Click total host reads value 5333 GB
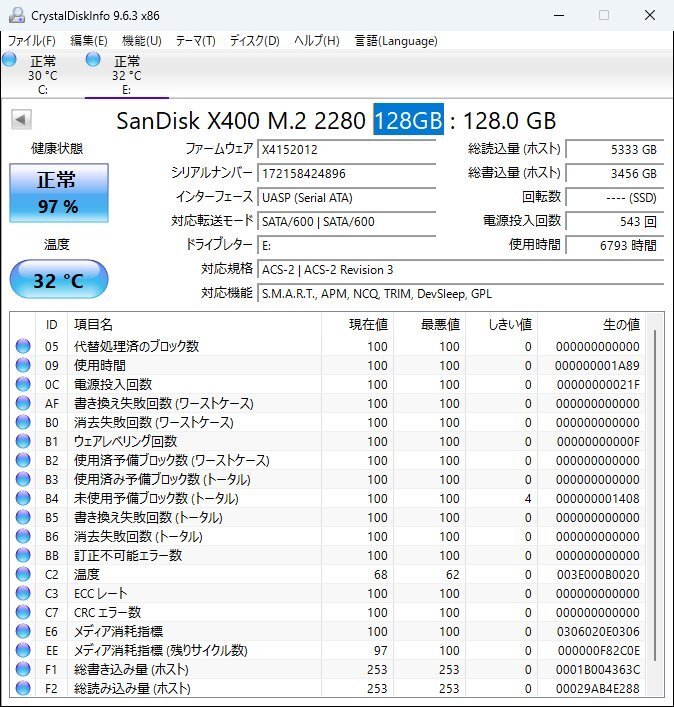 click(x=615, y=149)
